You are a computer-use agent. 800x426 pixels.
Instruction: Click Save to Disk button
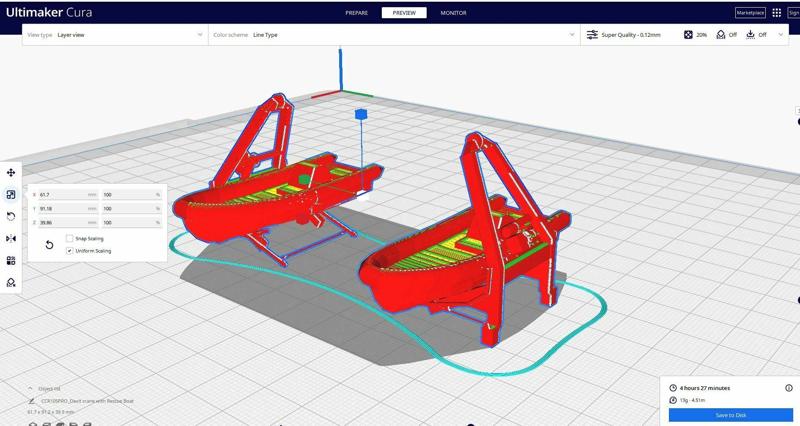pos(731,415)
